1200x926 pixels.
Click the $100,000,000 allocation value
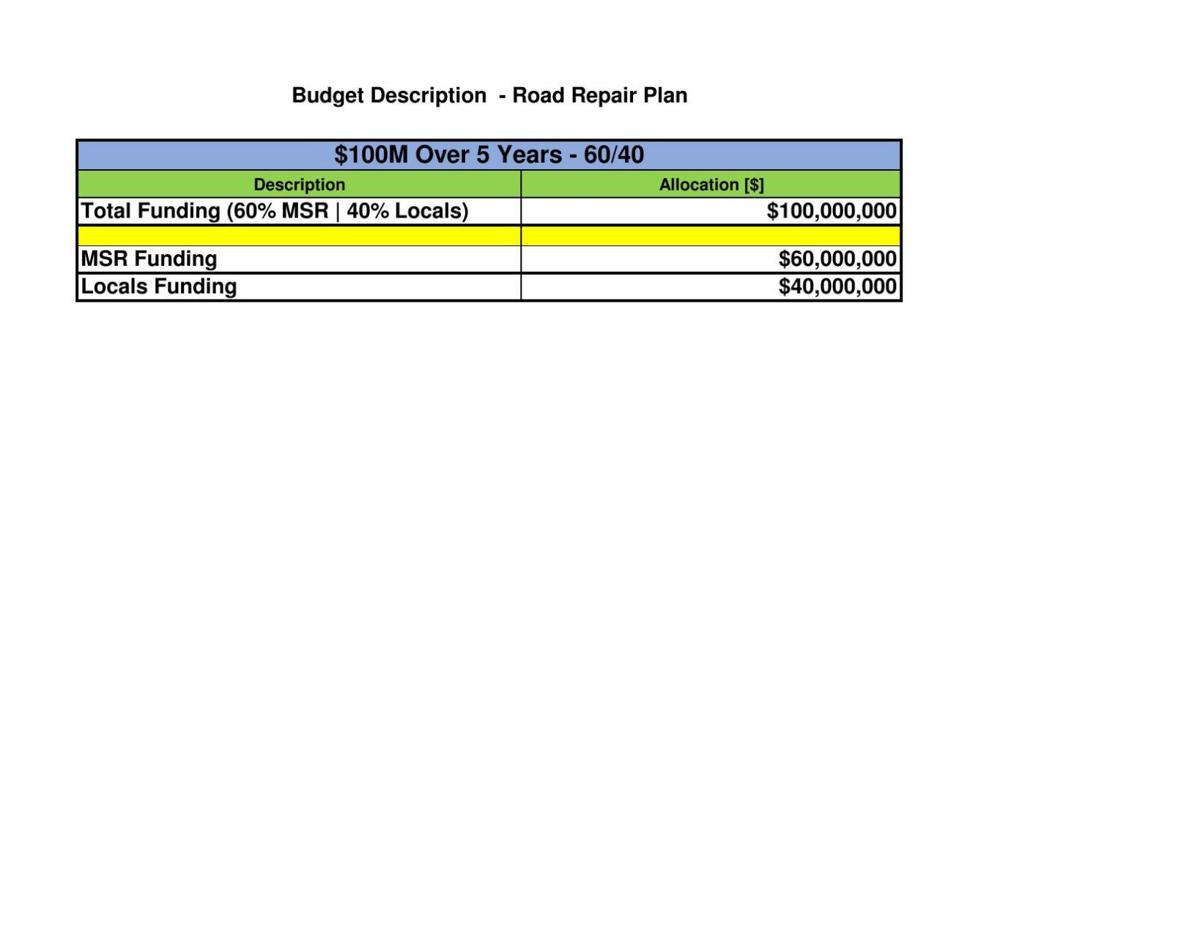point(832,211)
